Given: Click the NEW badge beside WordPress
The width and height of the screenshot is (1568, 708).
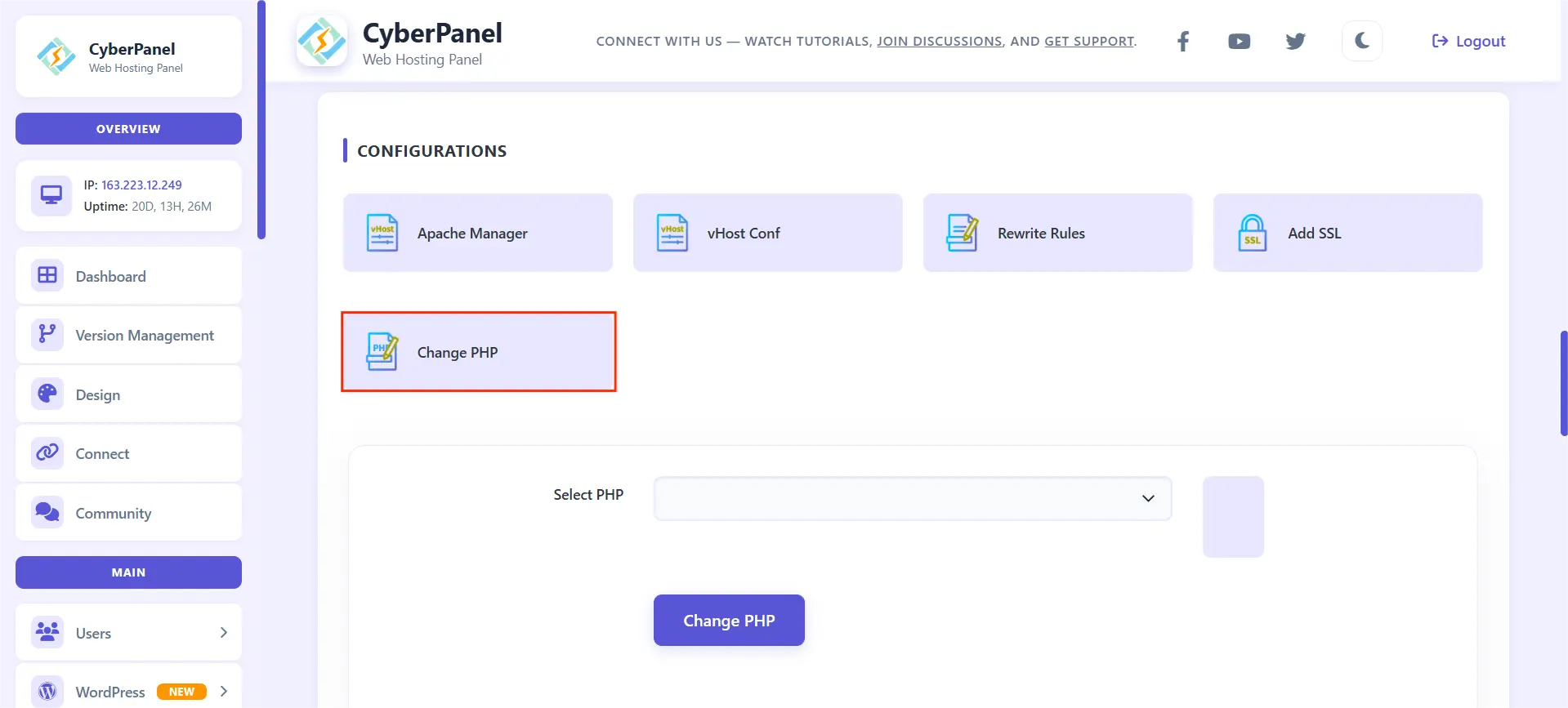Looking at the screenshot, I should click(x=181, y=692).
